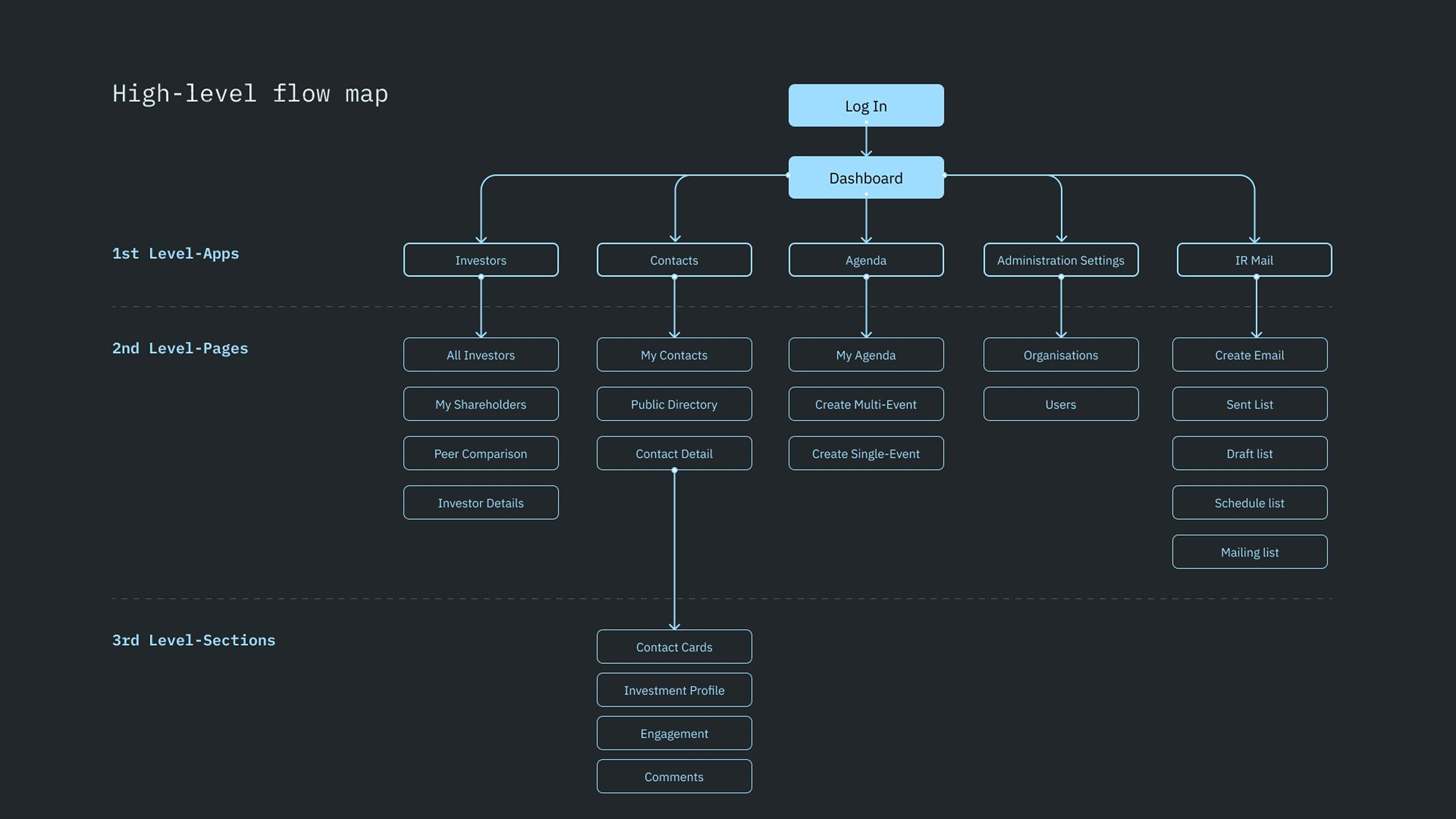This screenshot has height=819, width=1456.
Task: Click the Engagement section box
Action: point(674,733)
